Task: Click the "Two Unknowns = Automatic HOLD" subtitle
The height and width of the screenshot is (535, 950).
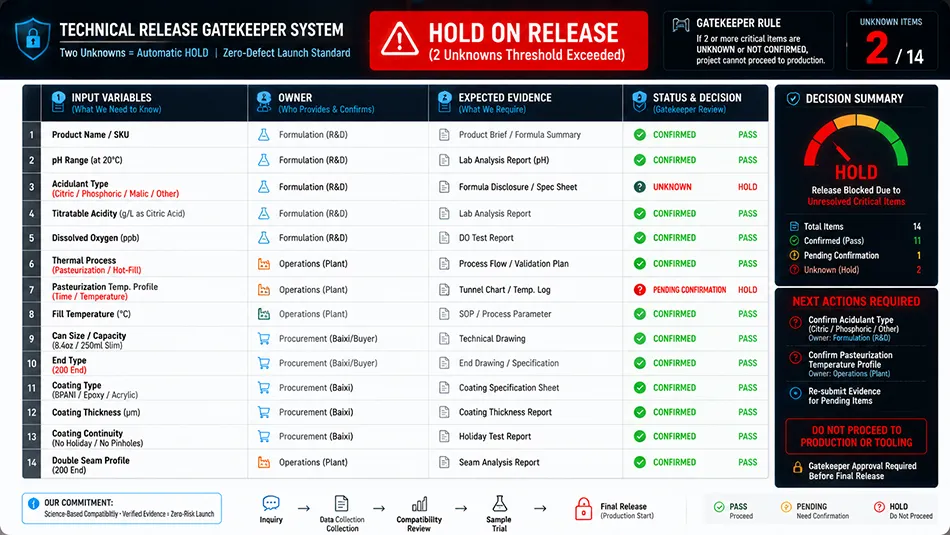Action: pos(134,53)
